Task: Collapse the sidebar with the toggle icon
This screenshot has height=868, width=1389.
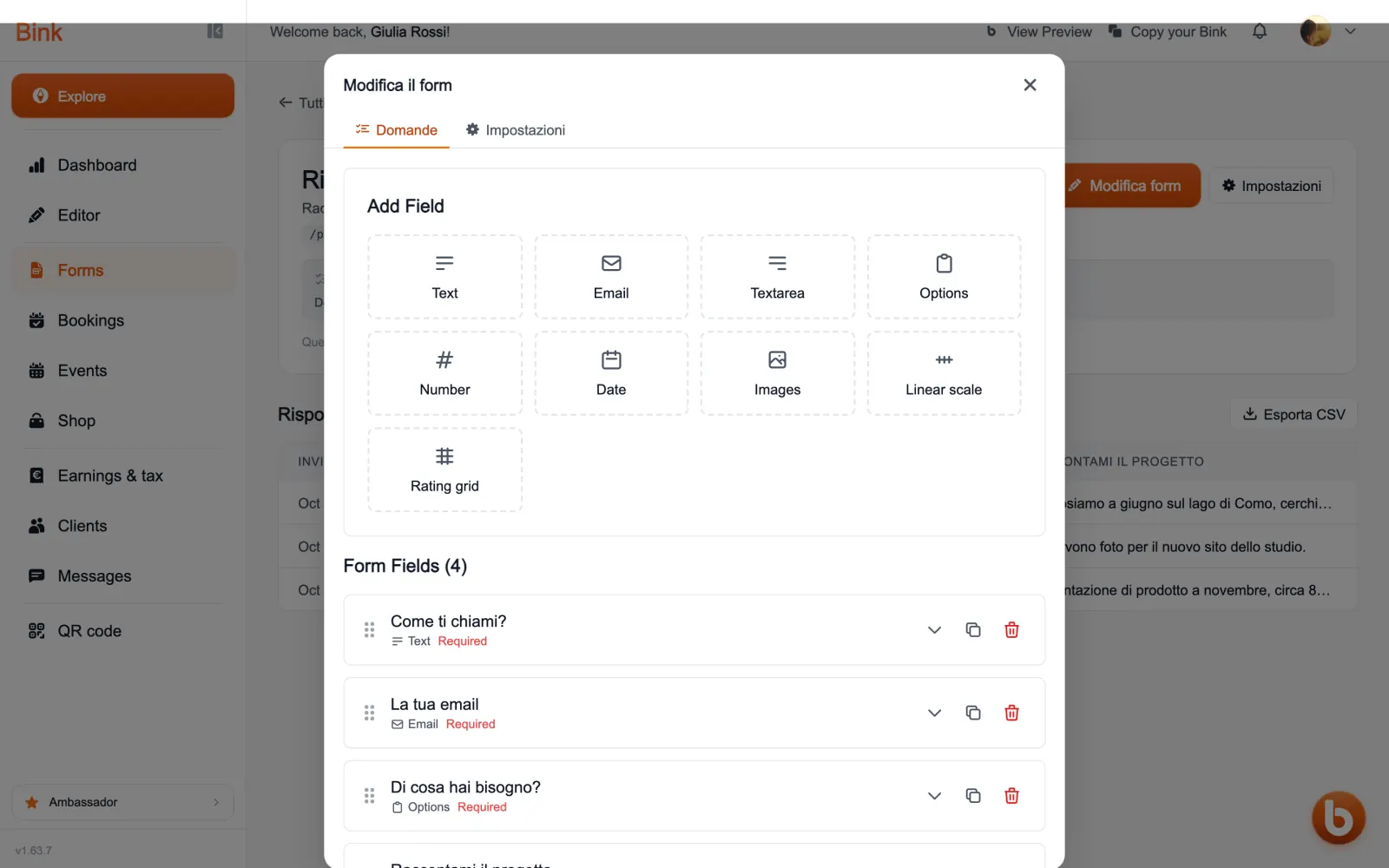Action: pyautogui.click(x=215, y=31)
